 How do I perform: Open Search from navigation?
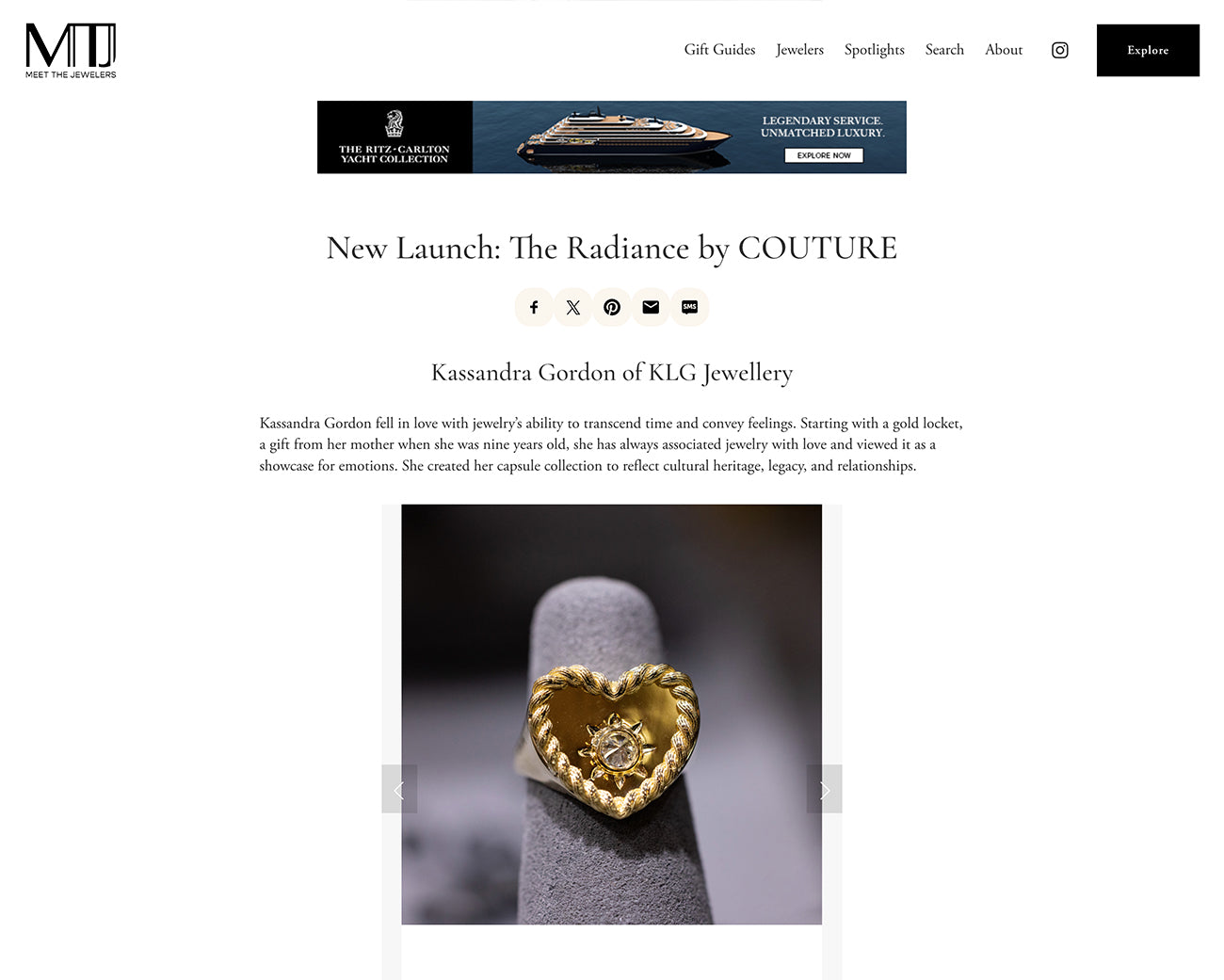coord(944,50)
